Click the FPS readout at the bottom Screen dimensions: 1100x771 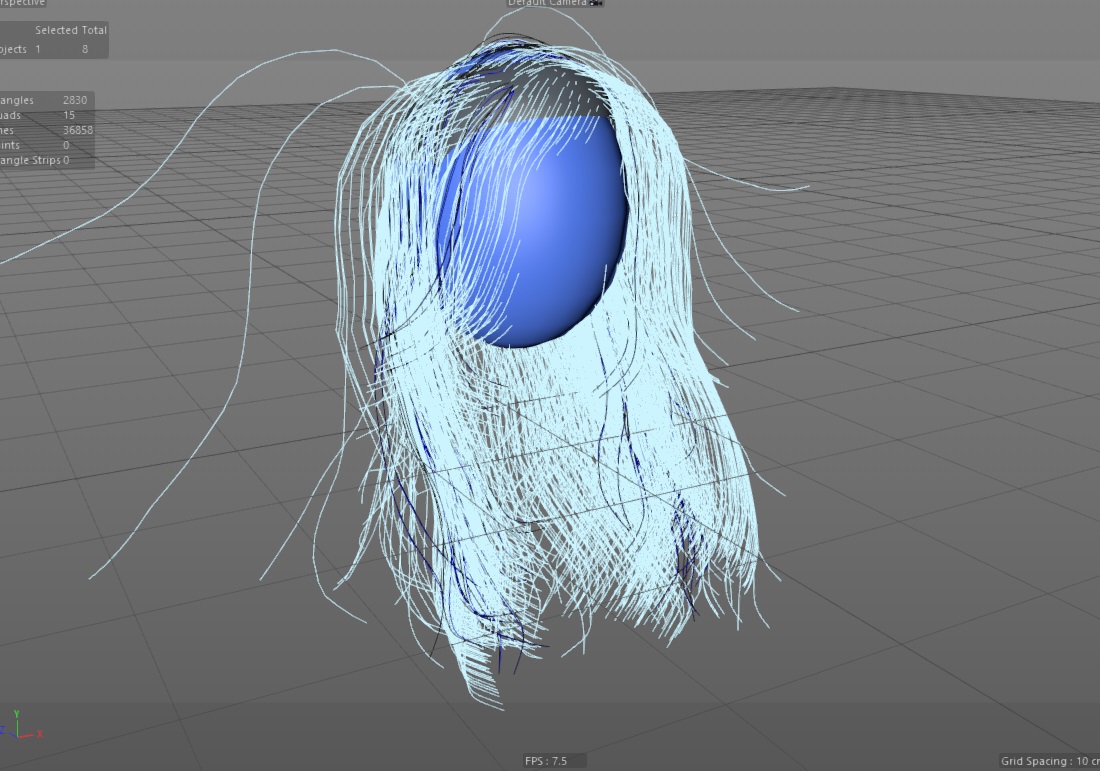(546, 761)
